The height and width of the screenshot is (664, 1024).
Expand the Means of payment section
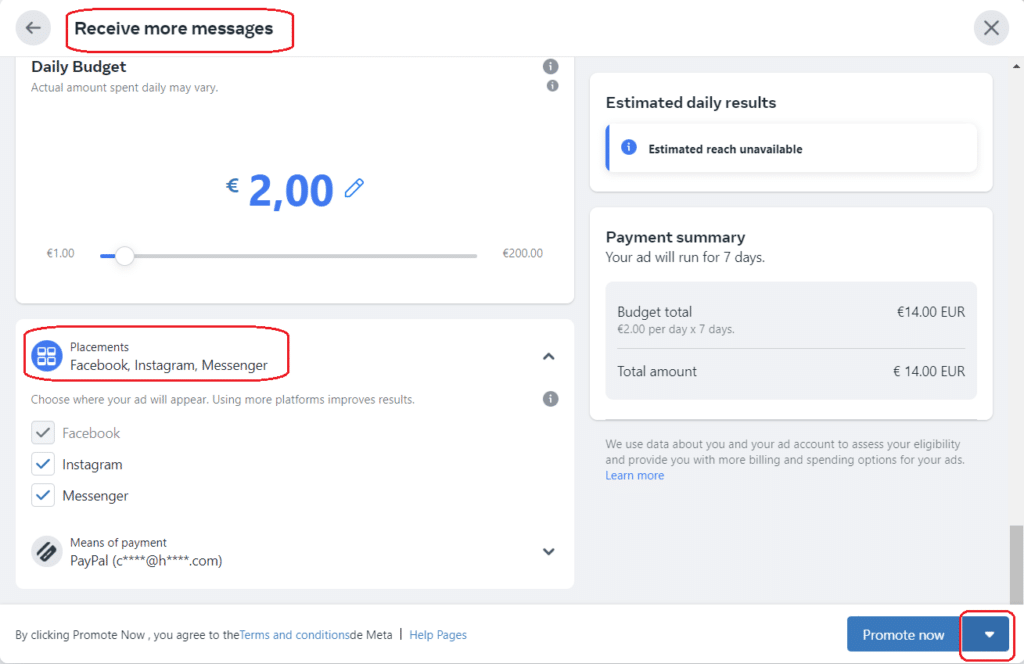pos(549,552)
